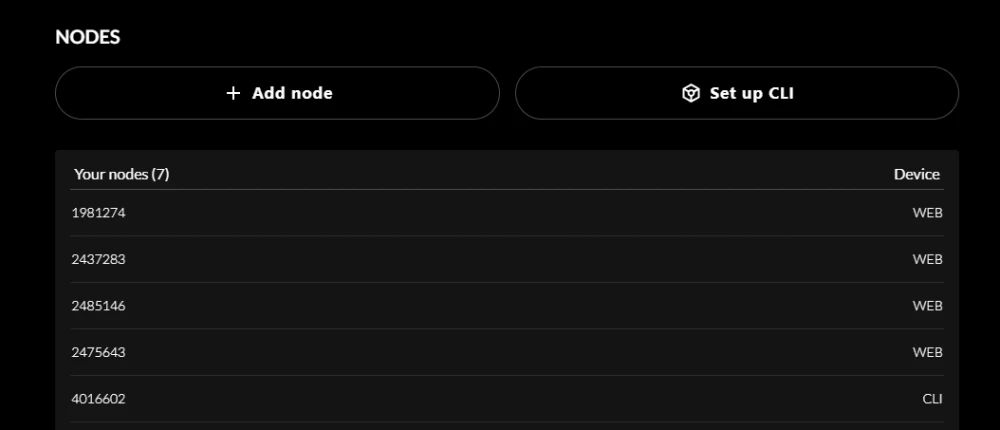
Task: Open node ID 4016602
Action: coord(98,399)
